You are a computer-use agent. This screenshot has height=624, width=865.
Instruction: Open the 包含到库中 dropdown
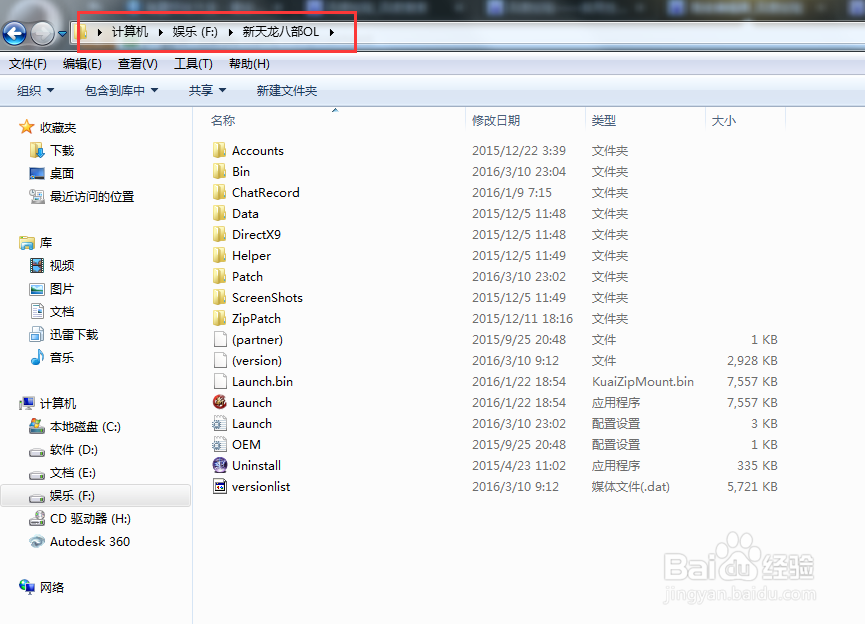pyautogui.click(x=121, y=90)
